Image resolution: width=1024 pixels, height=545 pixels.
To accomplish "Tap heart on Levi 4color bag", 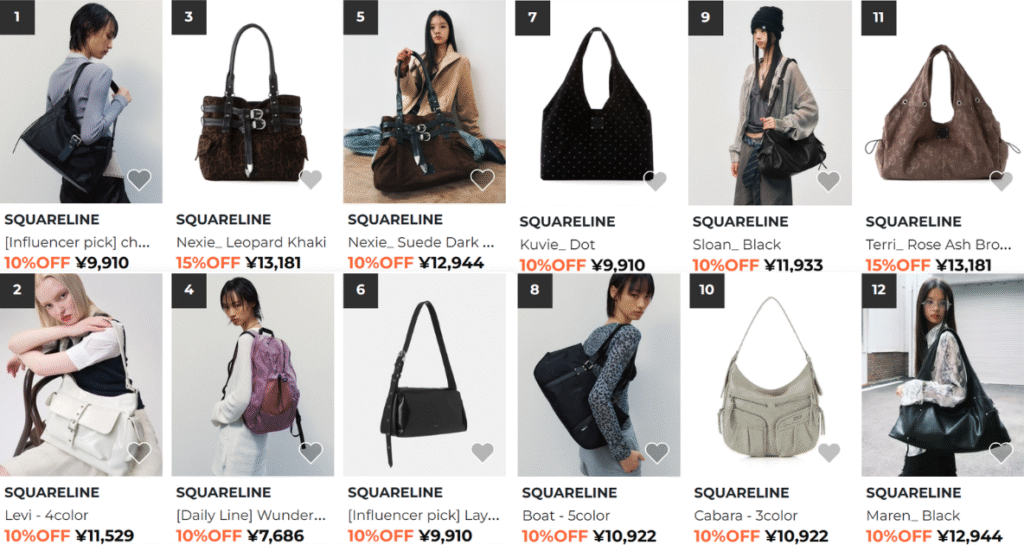I will tap(138, 452).
